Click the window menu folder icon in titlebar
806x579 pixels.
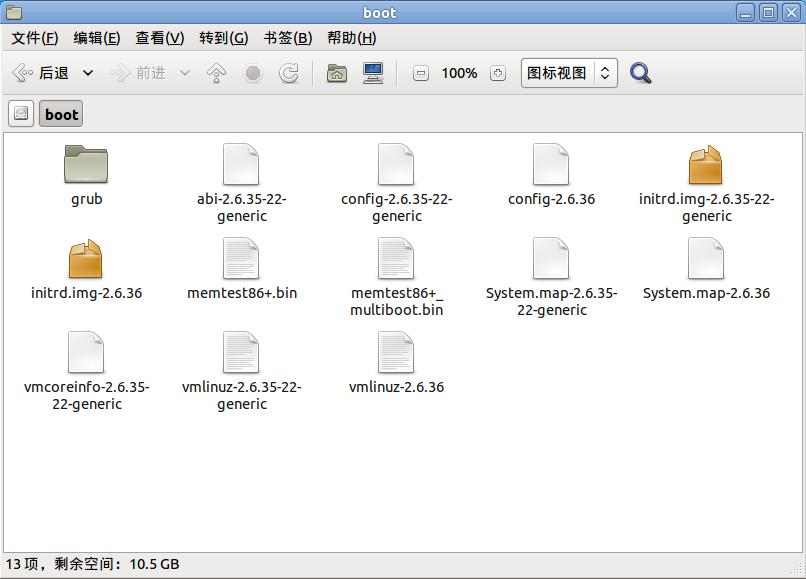[x=14, y=12]
